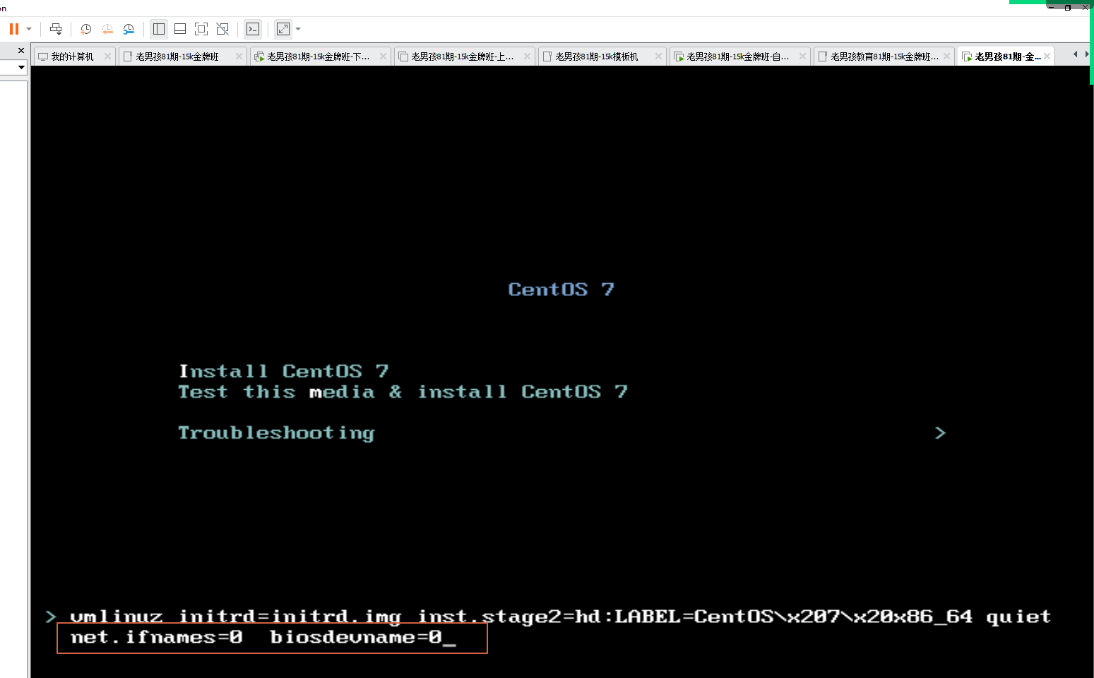Close the 老男孩81期-15k金牌班-自 tab
Screen dimensions: 1094x678
(x=802, y=56)
